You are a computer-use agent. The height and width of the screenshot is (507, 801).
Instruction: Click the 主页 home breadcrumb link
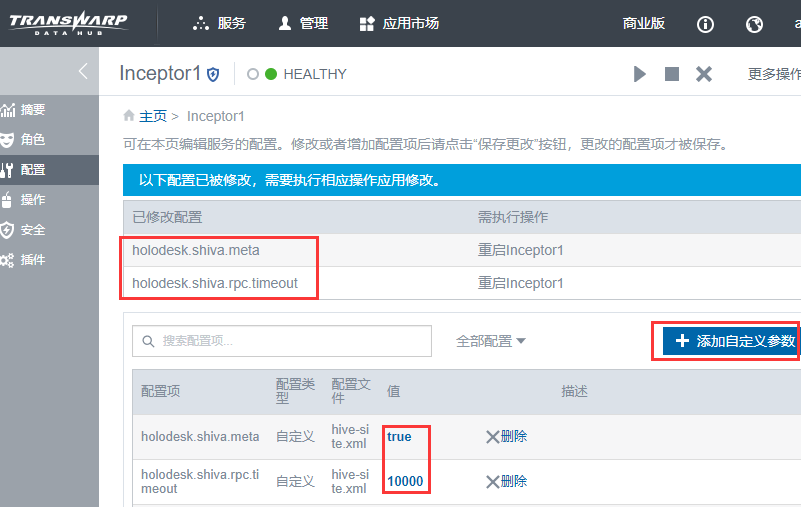pyautogui.click(x=152, y=116)
